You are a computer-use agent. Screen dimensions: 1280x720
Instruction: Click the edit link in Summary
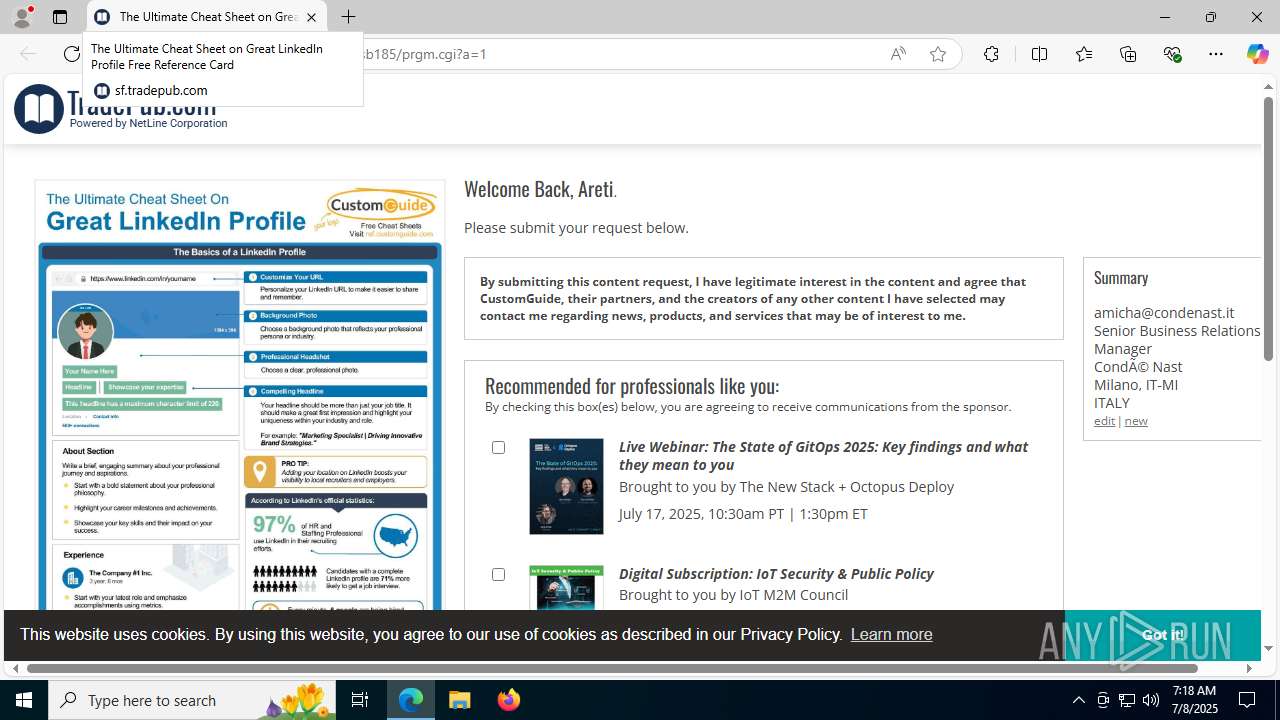(1104, 421)
